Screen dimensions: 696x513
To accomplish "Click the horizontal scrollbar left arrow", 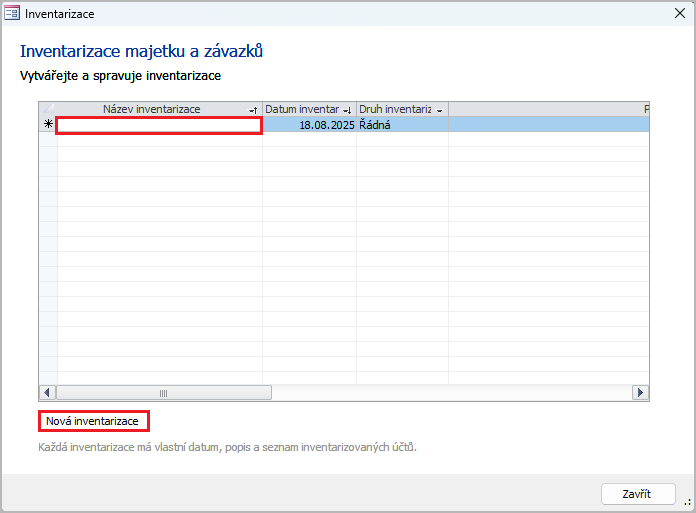I will tap(47, 393).
